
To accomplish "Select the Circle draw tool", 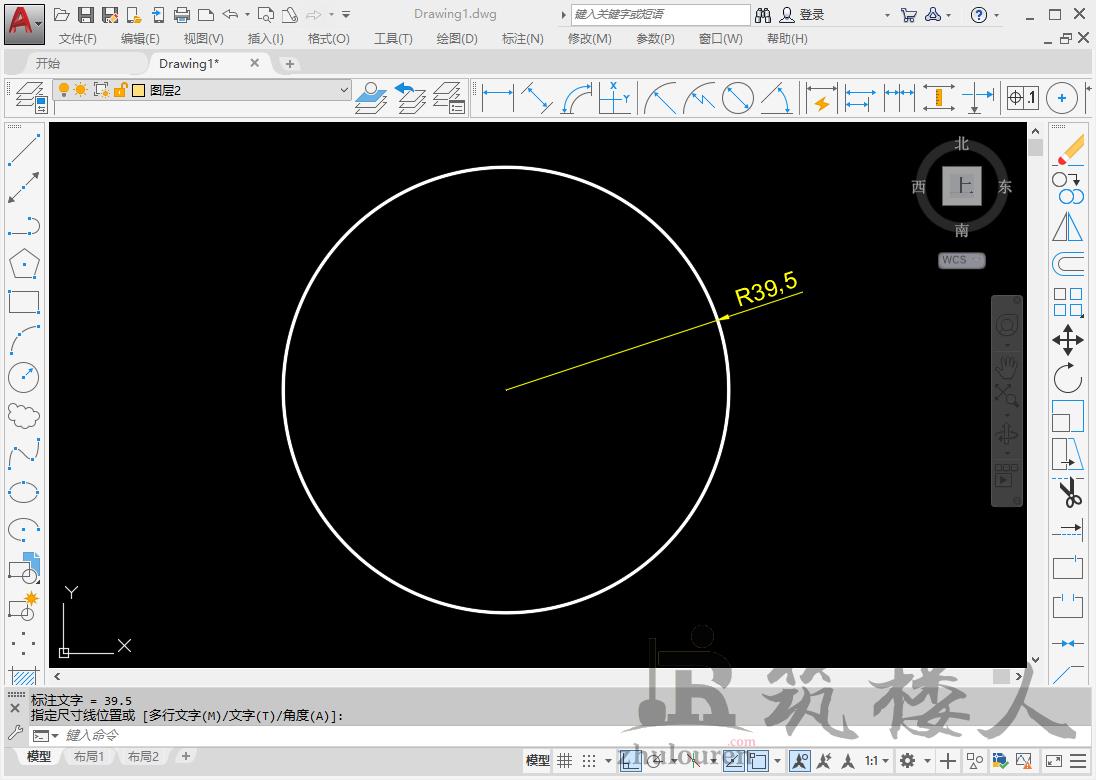I will pos(24,378).
